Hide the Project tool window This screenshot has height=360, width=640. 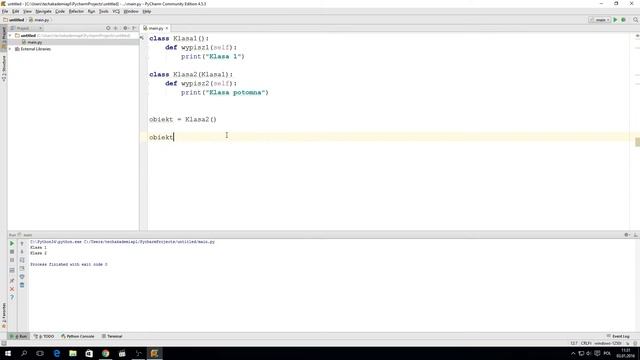[134, 28]
